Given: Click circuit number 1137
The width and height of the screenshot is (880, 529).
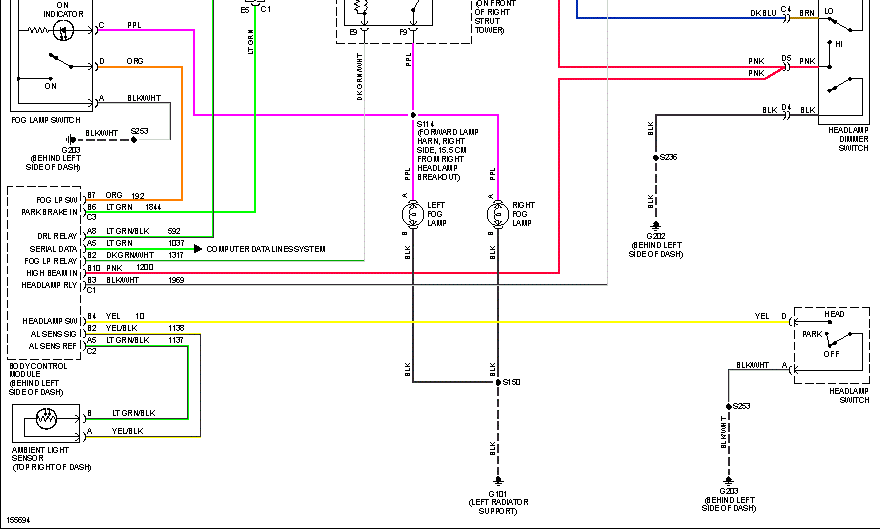Looking at the screenshot, I should pos(176,340).
